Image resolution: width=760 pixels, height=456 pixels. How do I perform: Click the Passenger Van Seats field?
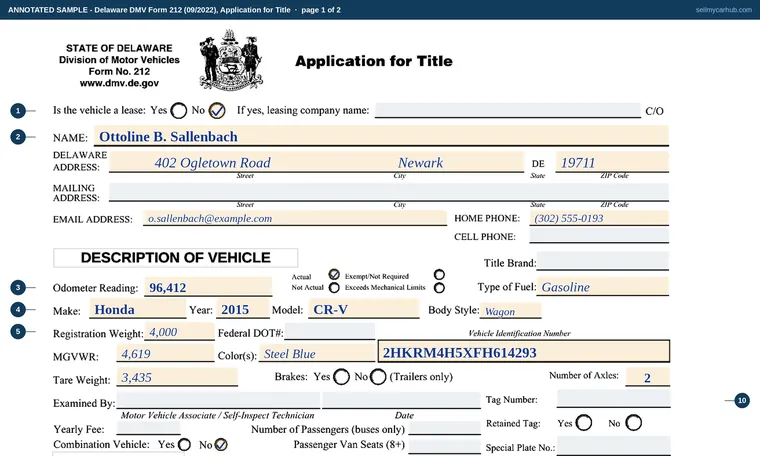(444, 446)
